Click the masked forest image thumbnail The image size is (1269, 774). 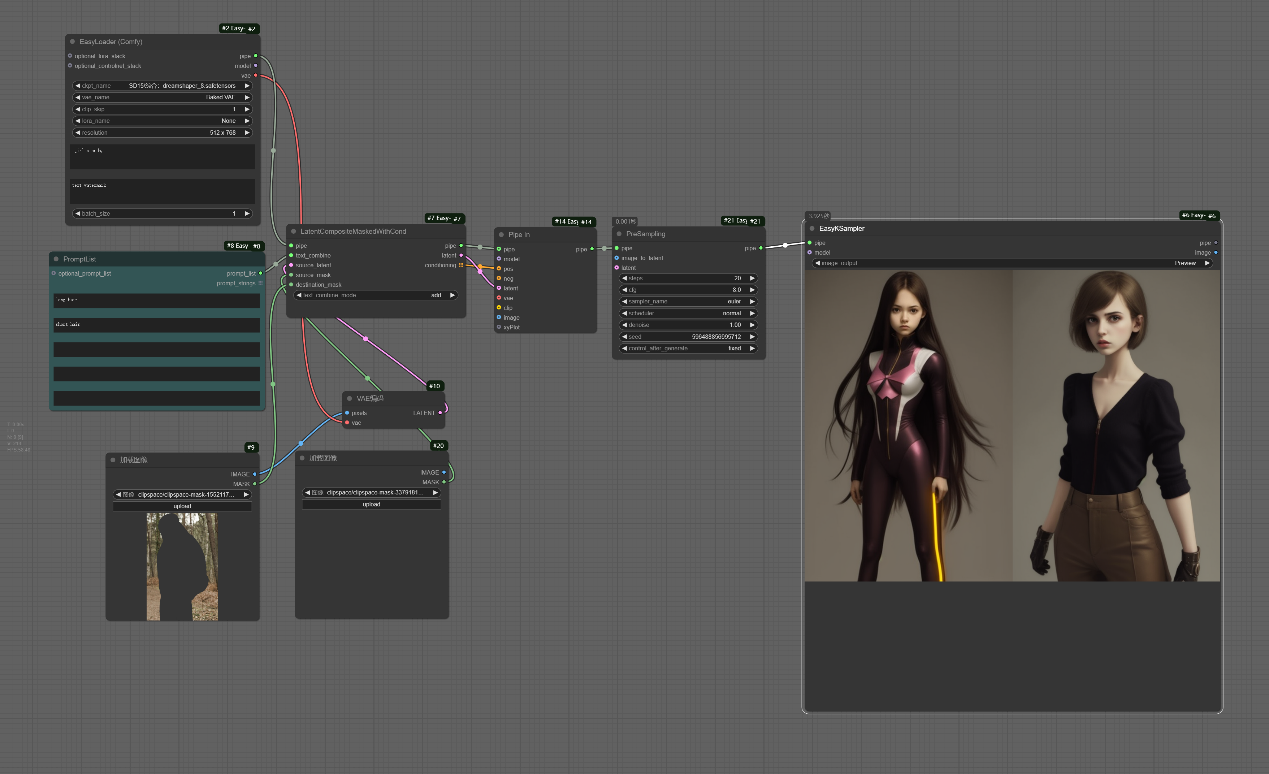coord(182,566)
